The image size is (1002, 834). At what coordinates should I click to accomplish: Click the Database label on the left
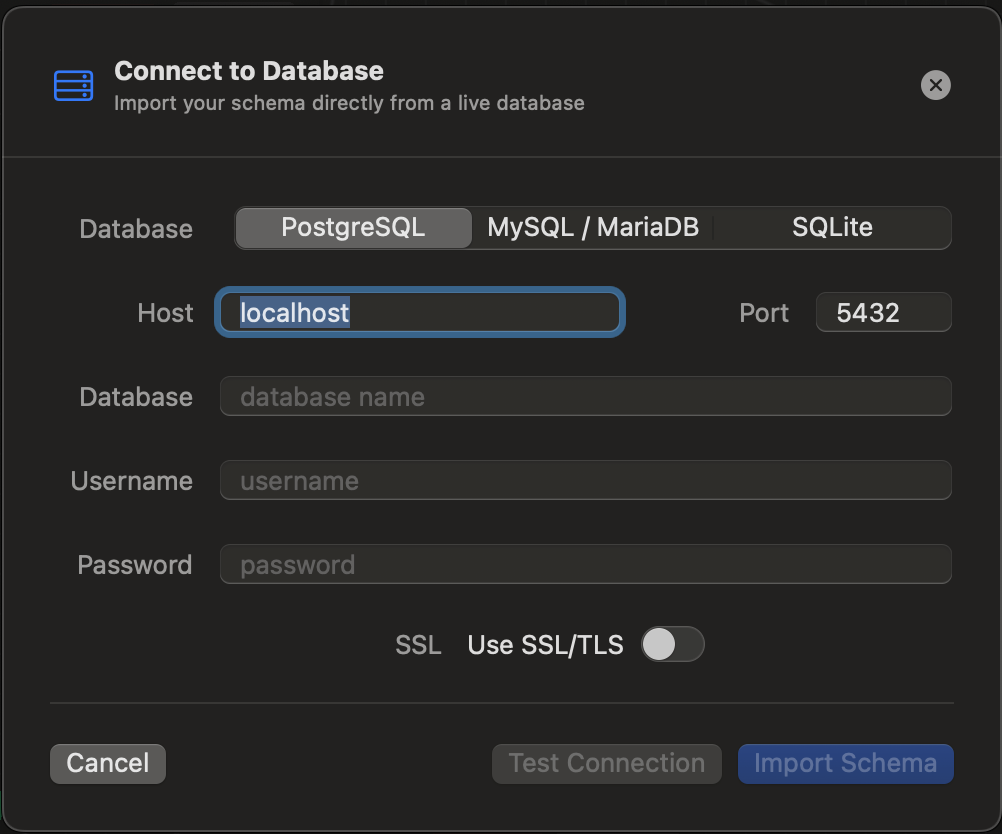(136, 229)
